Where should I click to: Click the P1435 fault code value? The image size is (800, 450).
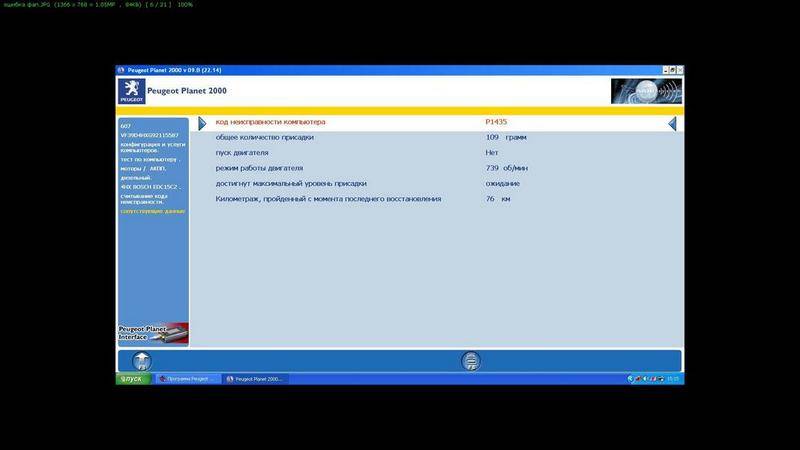click(497, 123)
